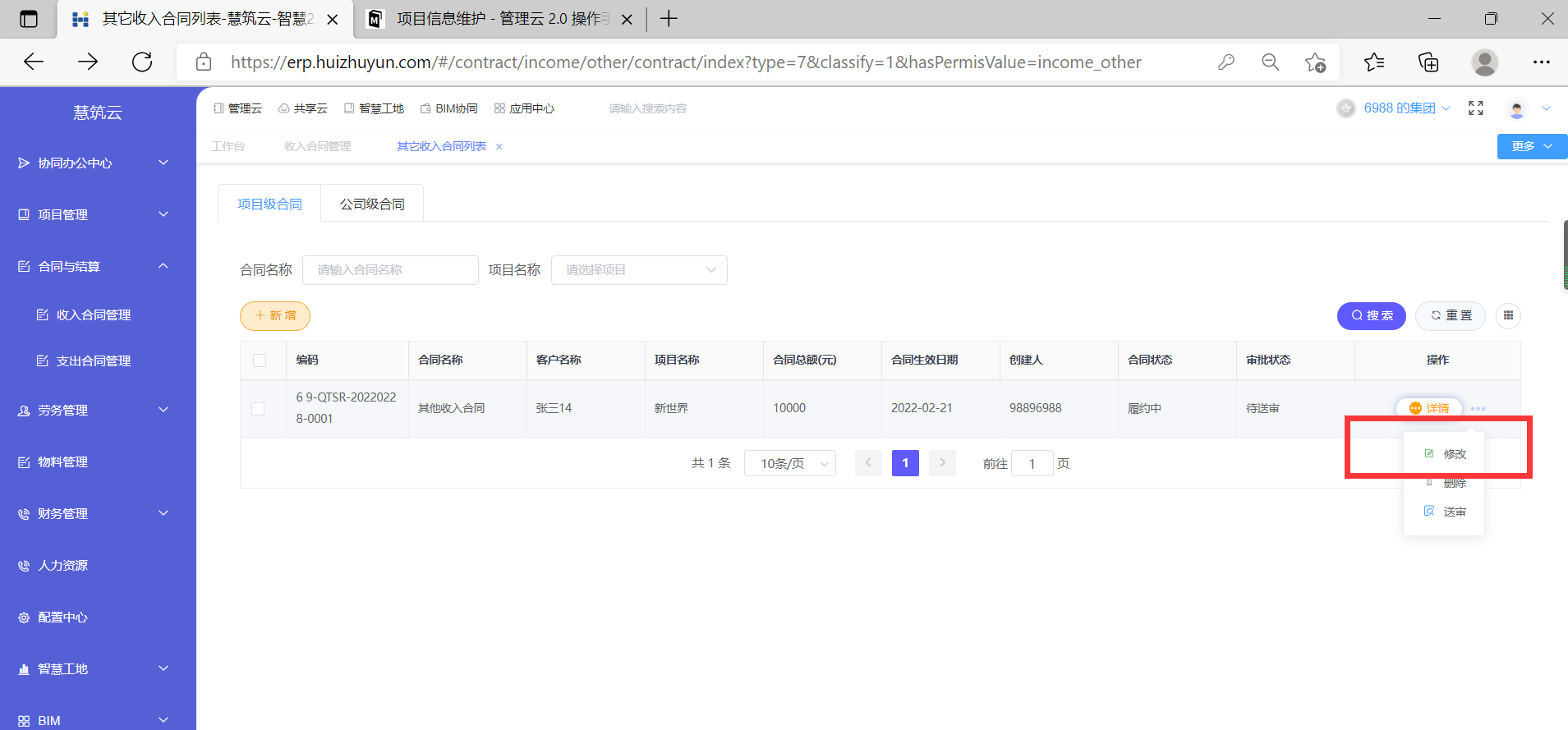This screenshot has width=1568, height=730.
Task: Reload the current page
Action: 142,62
